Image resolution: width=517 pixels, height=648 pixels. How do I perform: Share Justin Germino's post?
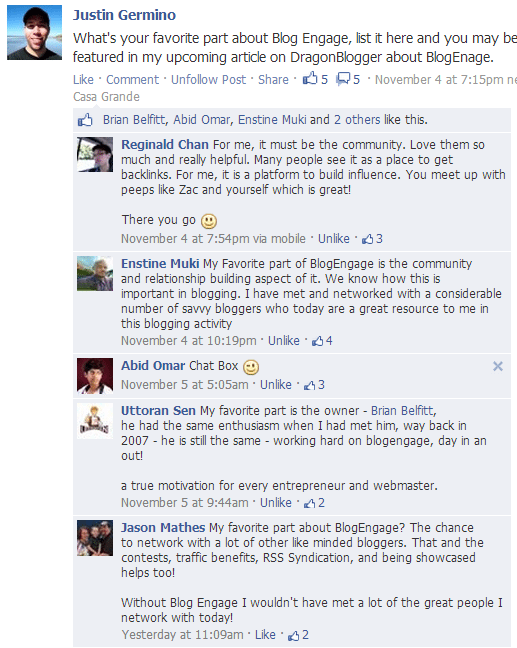click(273, 79)
